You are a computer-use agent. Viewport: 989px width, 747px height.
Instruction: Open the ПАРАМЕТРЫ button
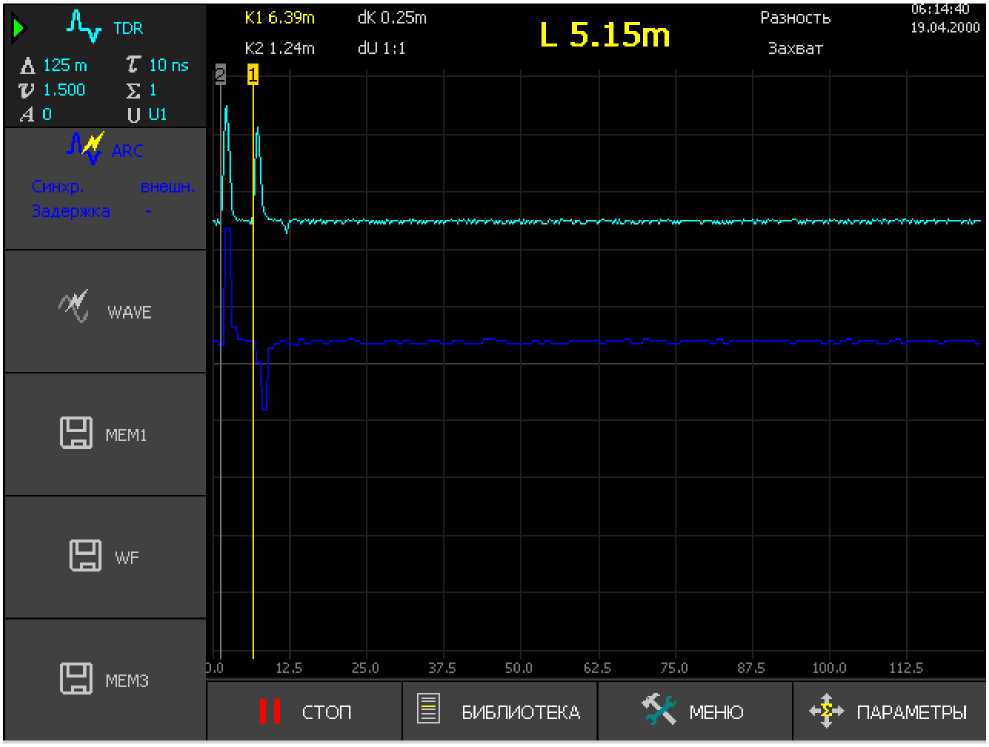tap(889, 710)
